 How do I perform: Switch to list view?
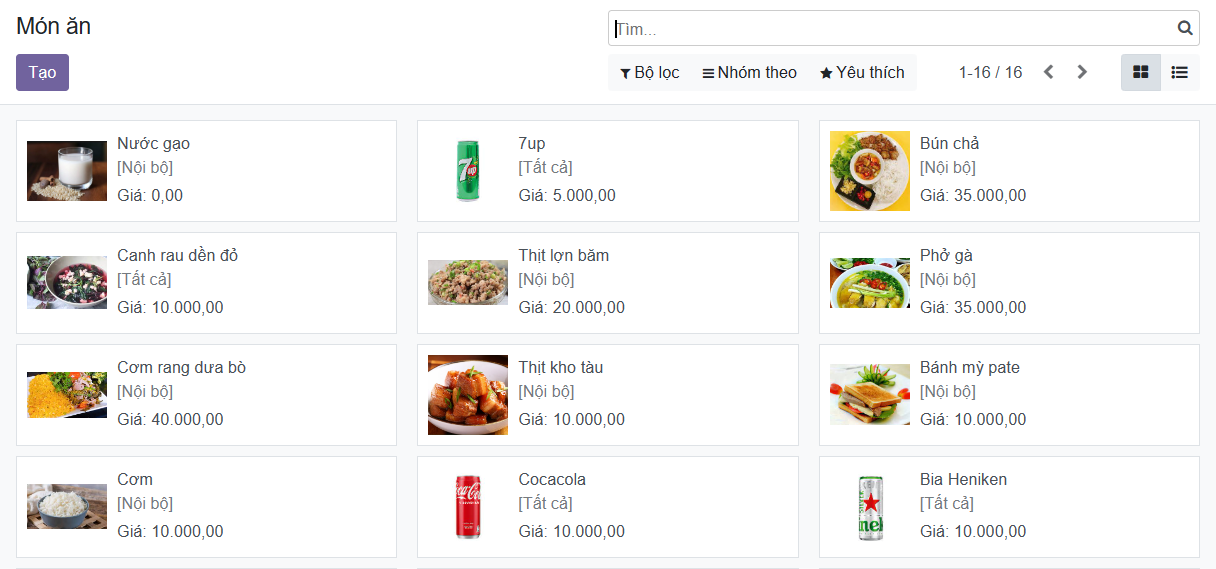click(1180, 72)
